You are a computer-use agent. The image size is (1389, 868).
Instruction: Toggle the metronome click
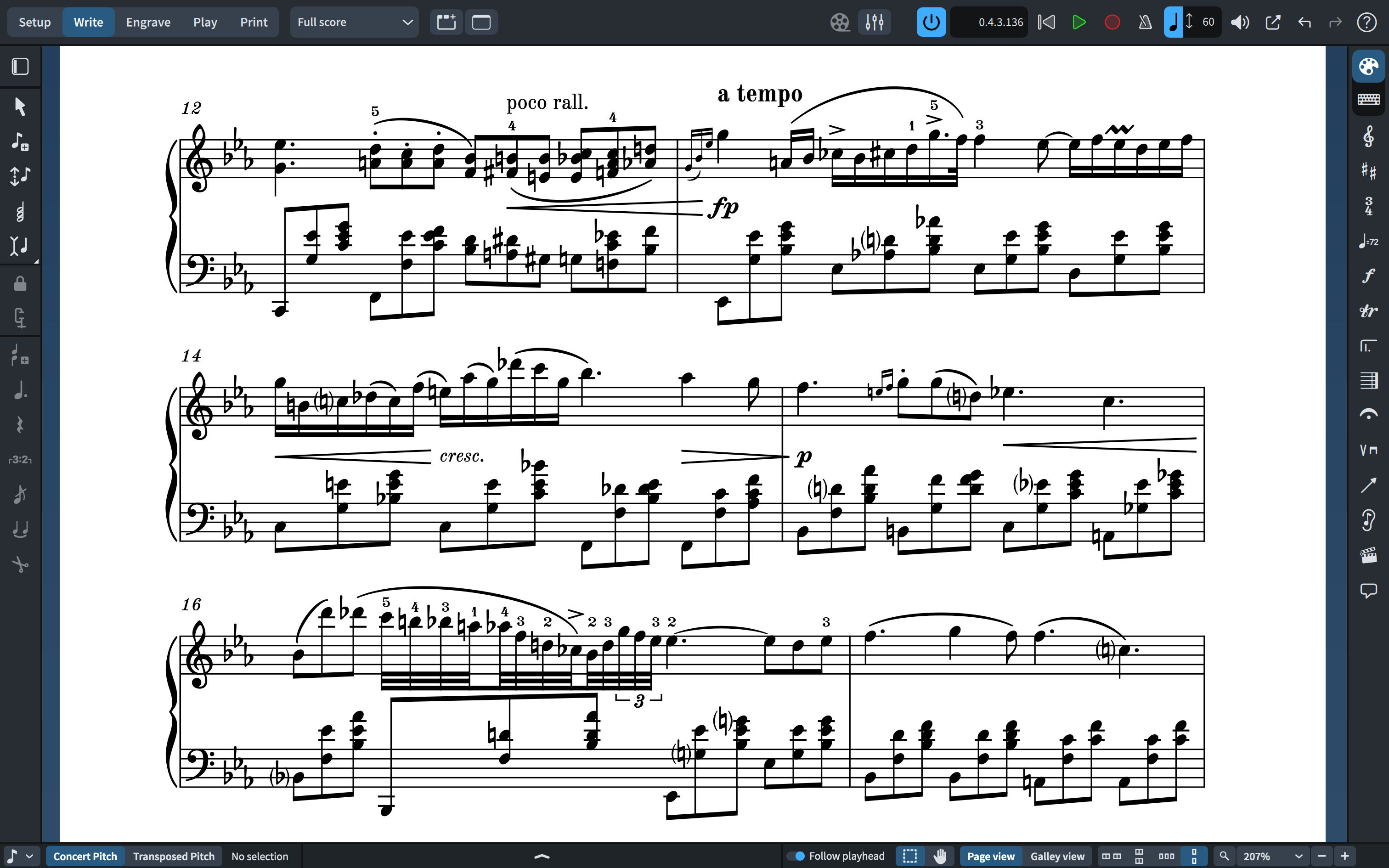tap(1145, 23)
